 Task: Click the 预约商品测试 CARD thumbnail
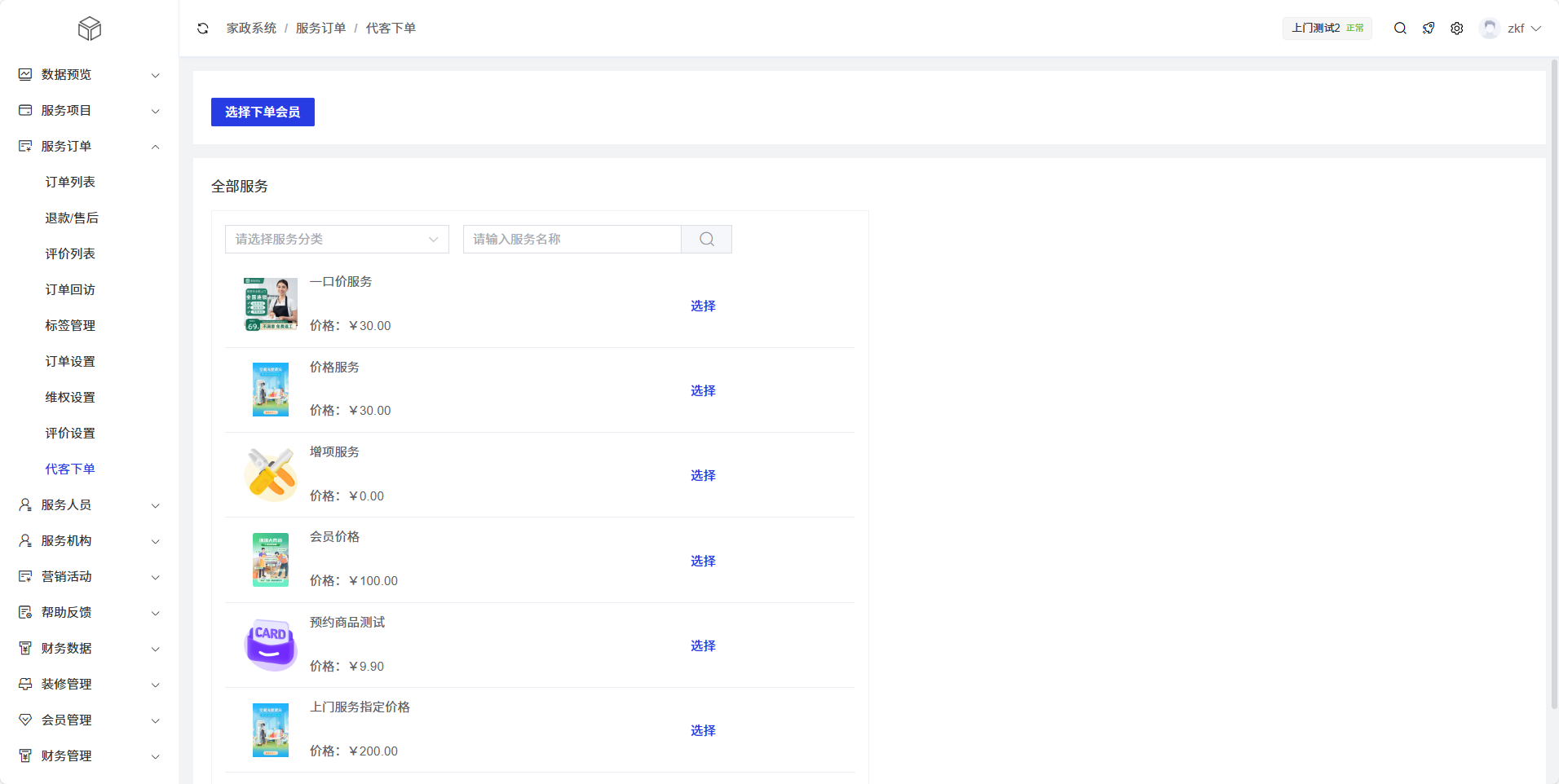271,645
